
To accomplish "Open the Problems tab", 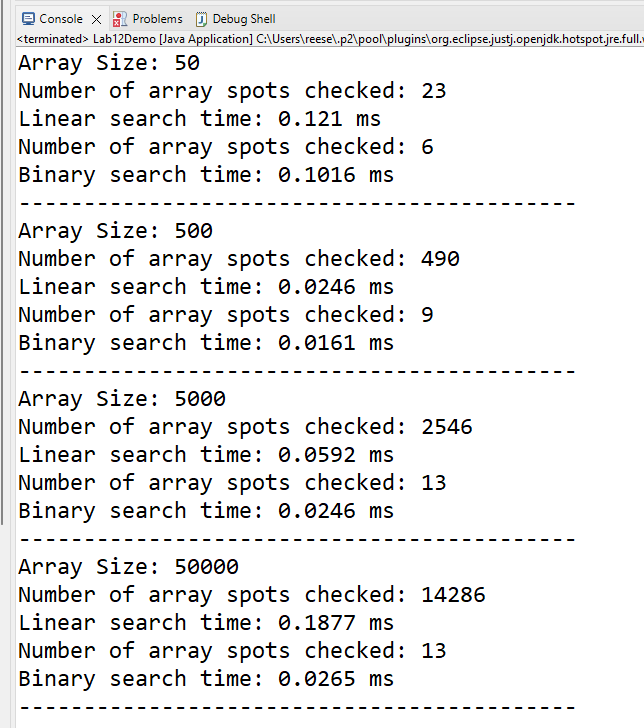I will coord(157,19).
